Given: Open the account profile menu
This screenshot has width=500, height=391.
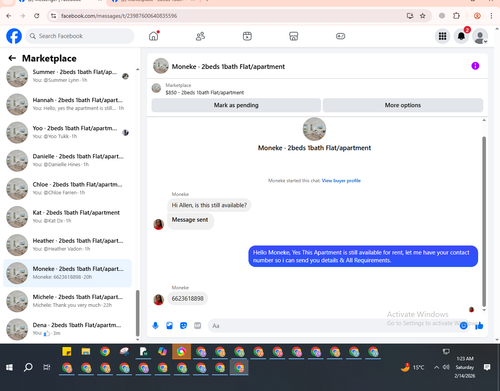Looking at the screenshot, I should (480, 36).
